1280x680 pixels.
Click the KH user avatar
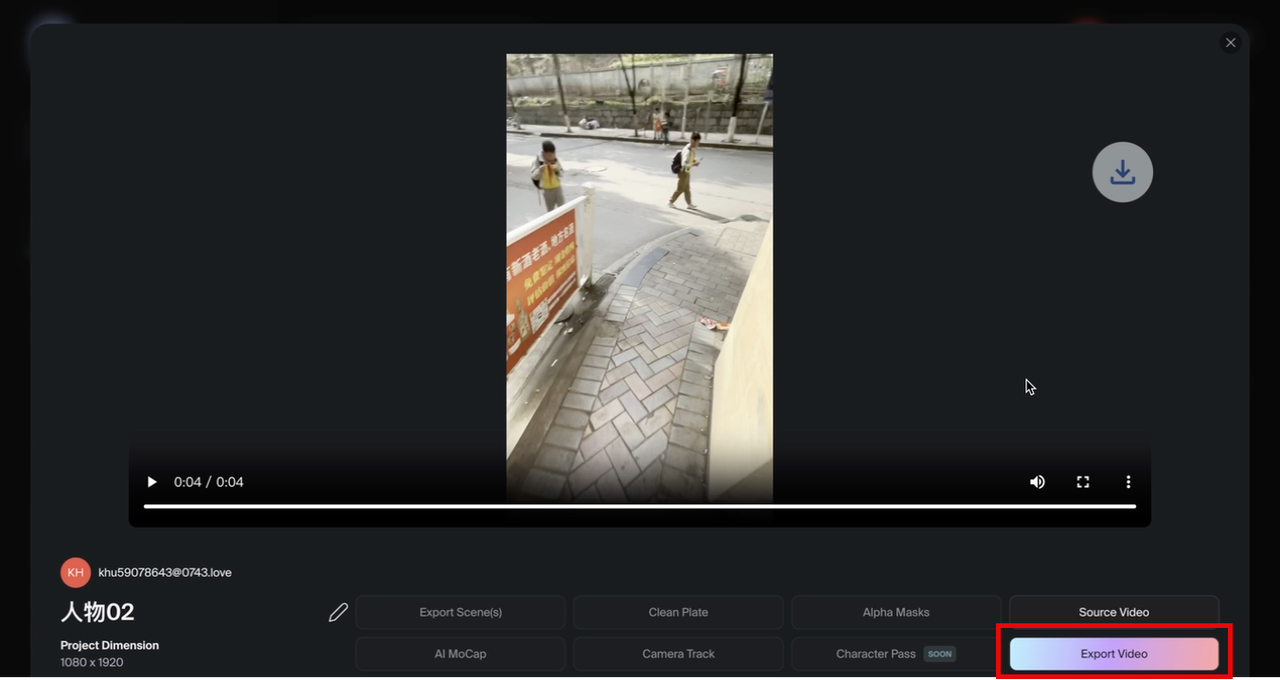pos(75,572)
